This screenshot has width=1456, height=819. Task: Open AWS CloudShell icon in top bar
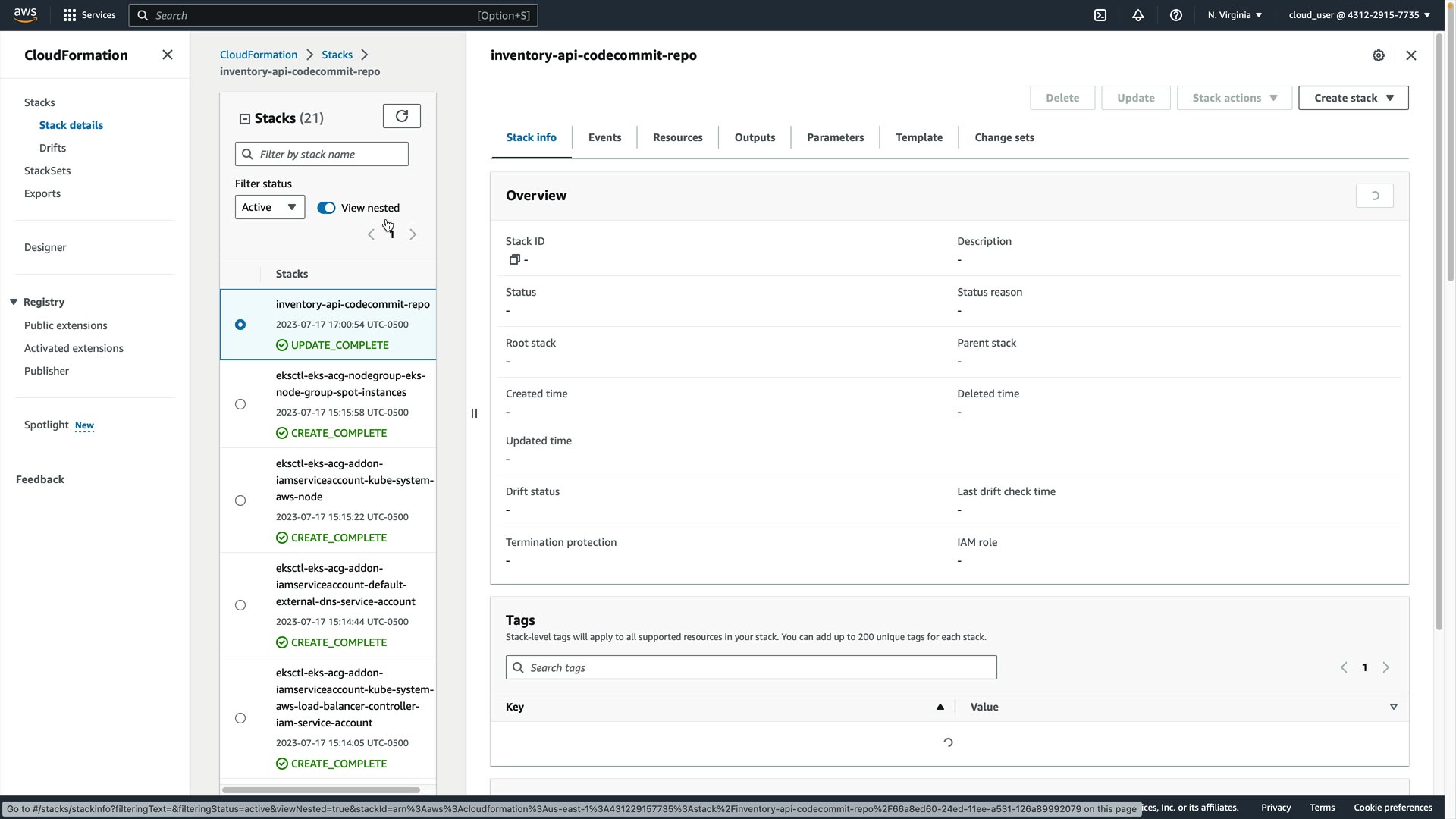tap(1100, 15)
